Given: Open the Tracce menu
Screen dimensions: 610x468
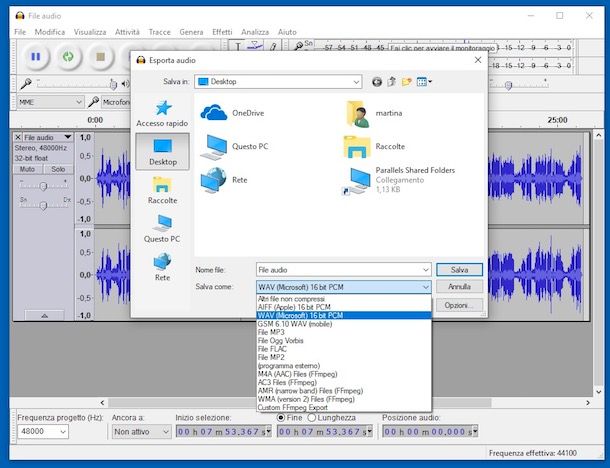Looking at the screenshot, I should pos(160,32).
